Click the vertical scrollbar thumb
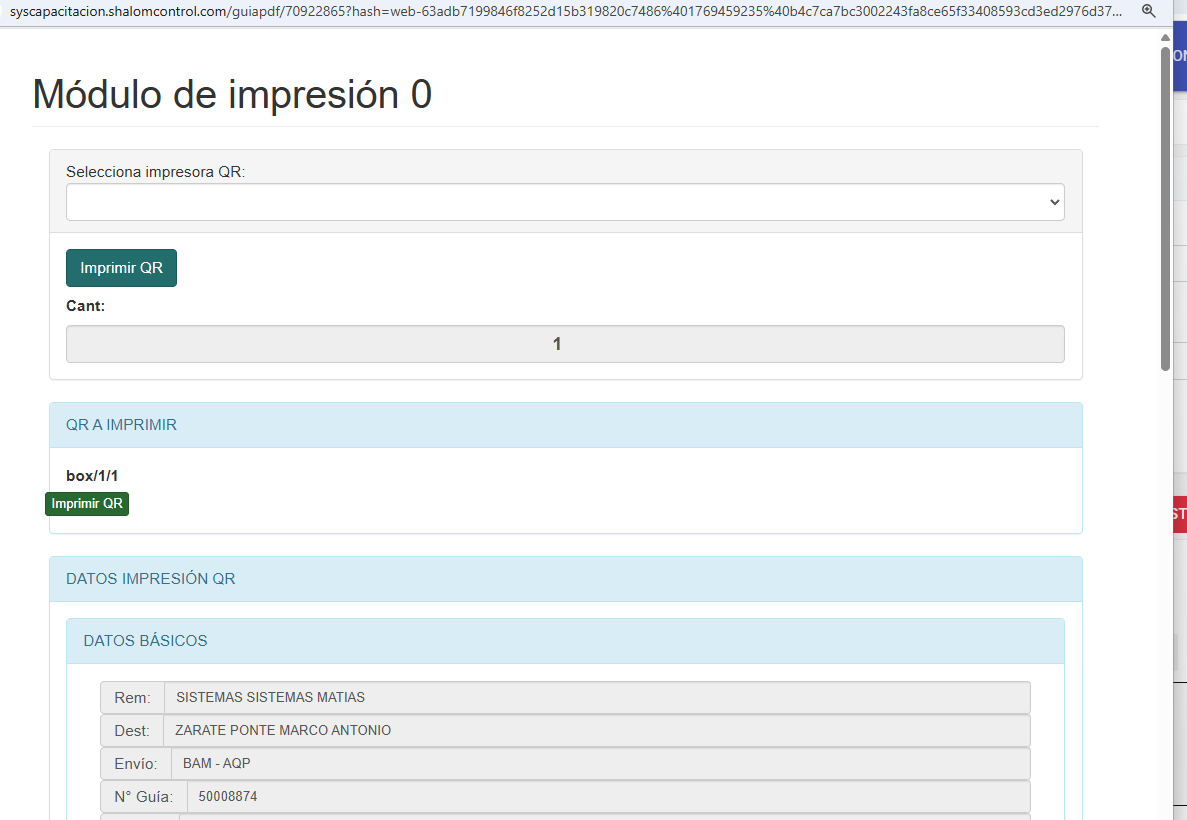This screenshot has height=820, width=1187. point(1165,208)
